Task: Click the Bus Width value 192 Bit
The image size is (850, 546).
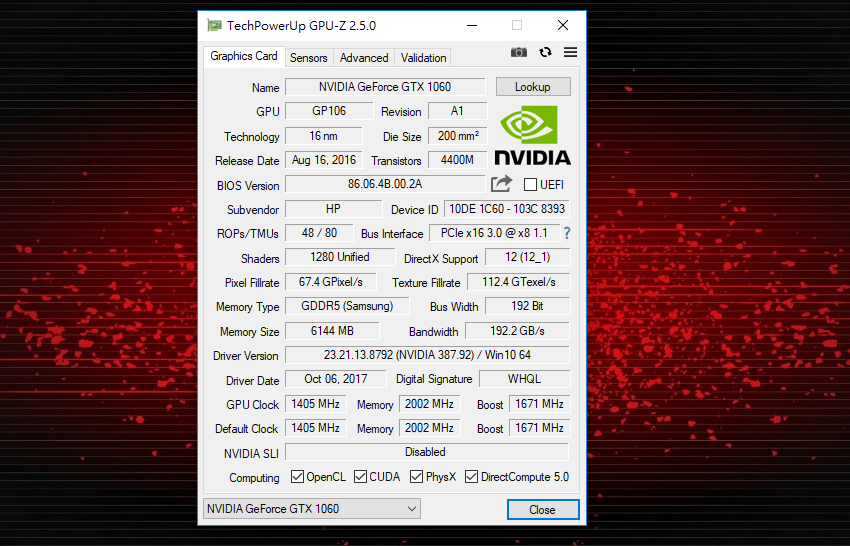Action: pos(527,306)
